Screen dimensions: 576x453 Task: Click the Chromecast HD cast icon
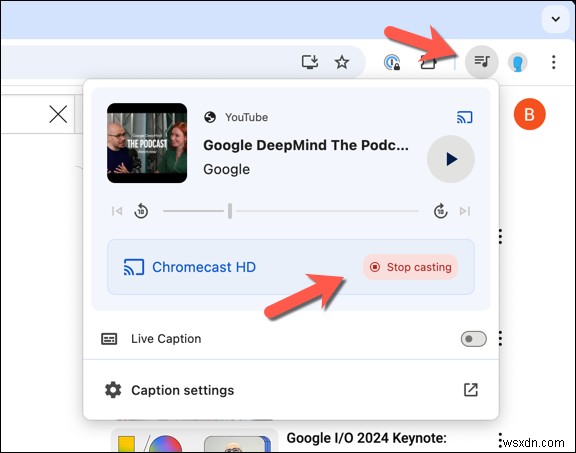(134, 267)
